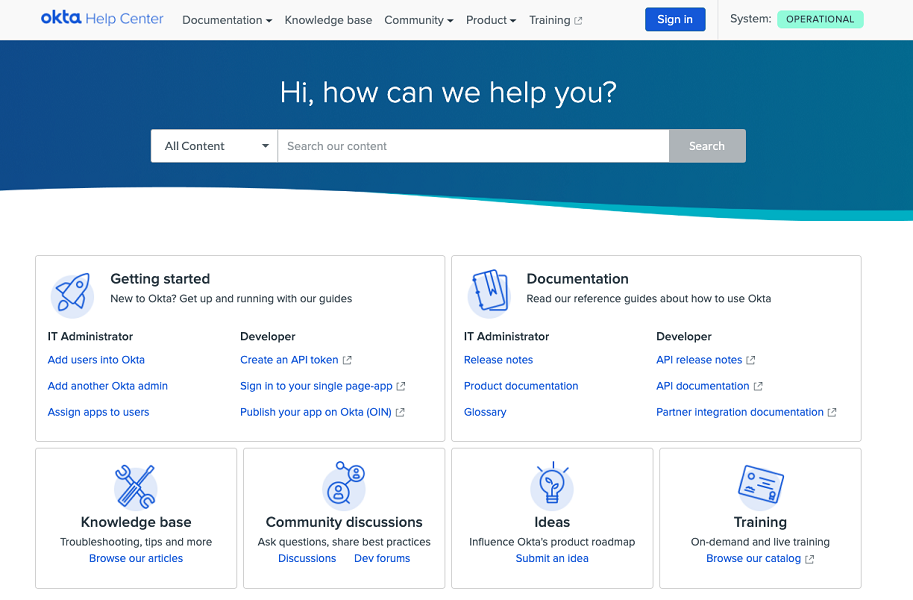Open Sign in to your single page-app link
The image size is (913, 600).
[316, 386]
